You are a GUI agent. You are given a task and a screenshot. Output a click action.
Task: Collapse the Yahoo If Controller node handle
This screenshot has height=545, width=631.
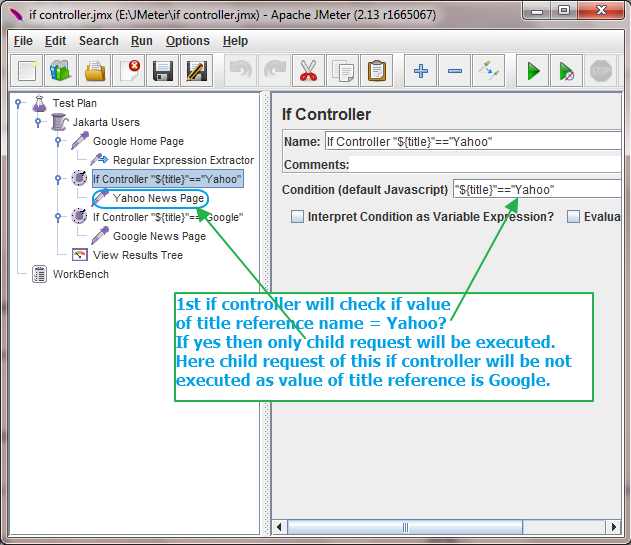click(58, 178)
